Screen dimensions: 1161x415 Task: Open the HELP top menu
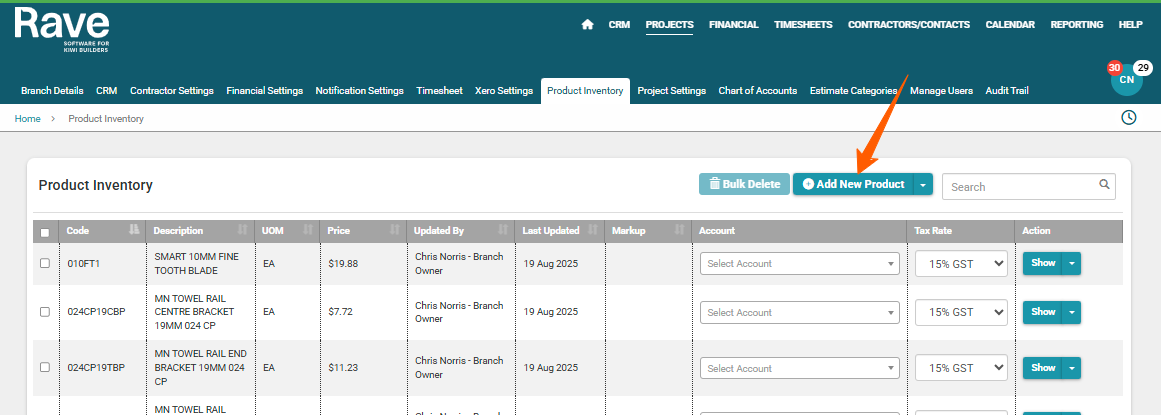point(1131,24)
